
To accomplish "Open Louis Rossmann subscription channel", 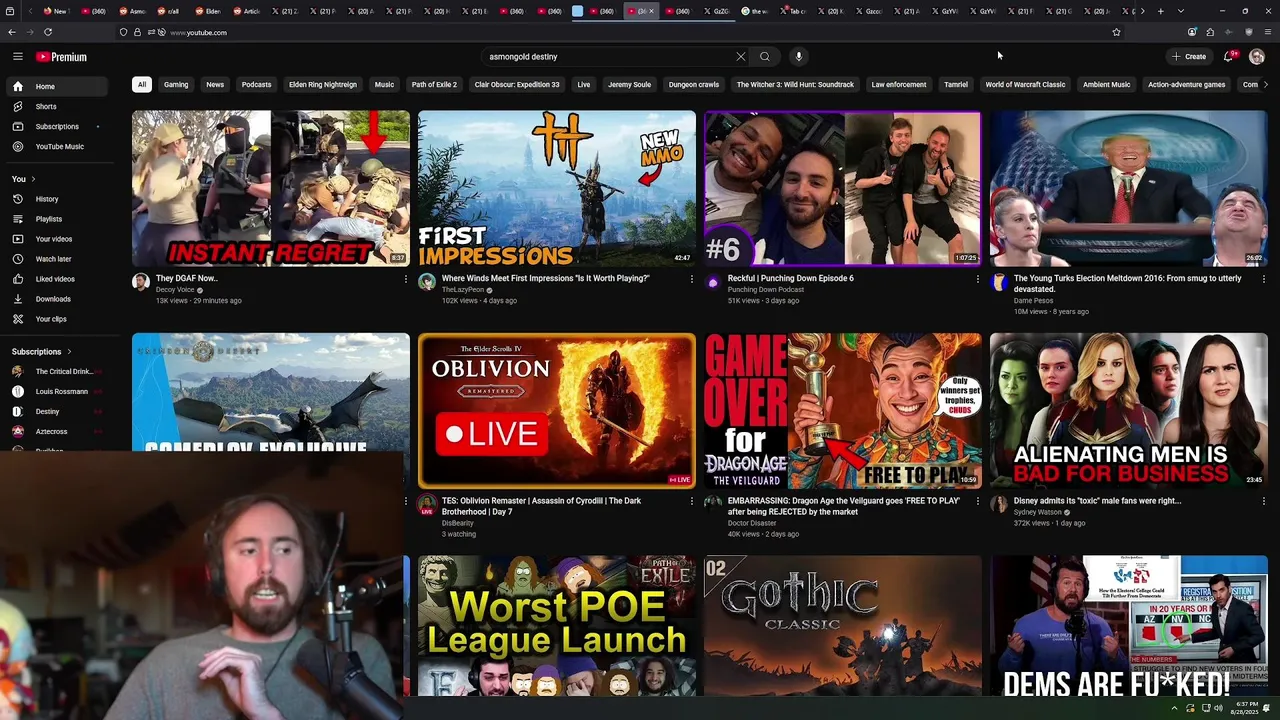I will point(58,392).
